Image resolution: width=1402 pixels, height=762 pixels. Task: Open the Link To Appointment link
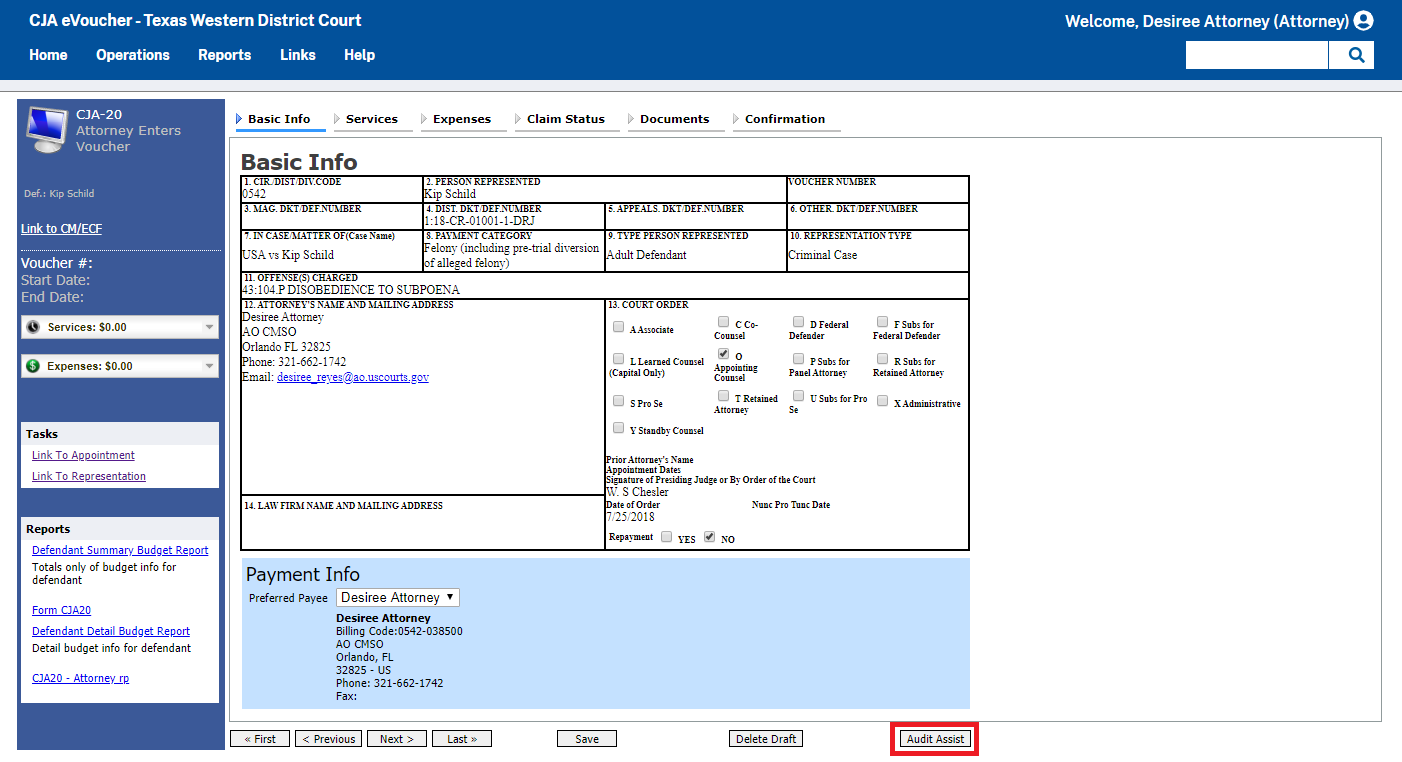tap(83, 455)
